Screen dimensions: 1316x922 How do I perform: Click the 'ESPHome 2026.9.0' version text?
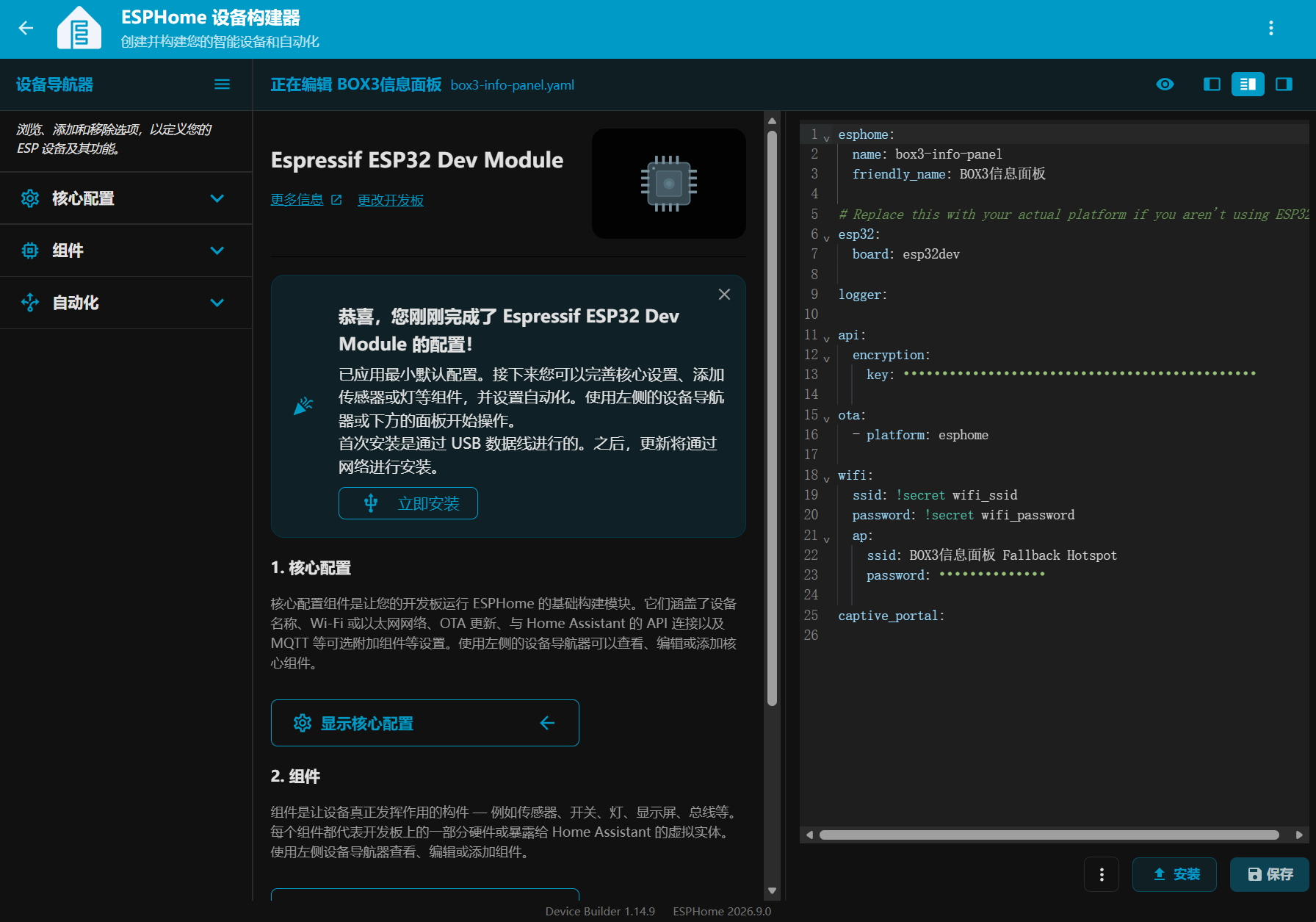pos(722,911)
